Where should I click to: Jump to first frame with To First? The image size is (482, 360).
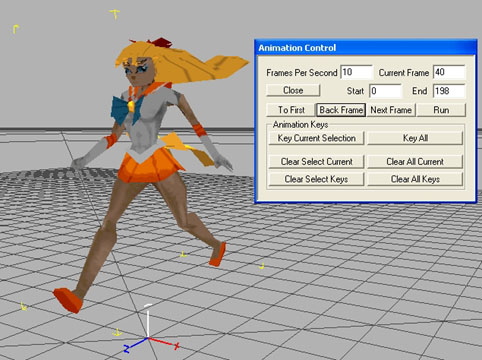pyautogui.click(x=291, y=110)
